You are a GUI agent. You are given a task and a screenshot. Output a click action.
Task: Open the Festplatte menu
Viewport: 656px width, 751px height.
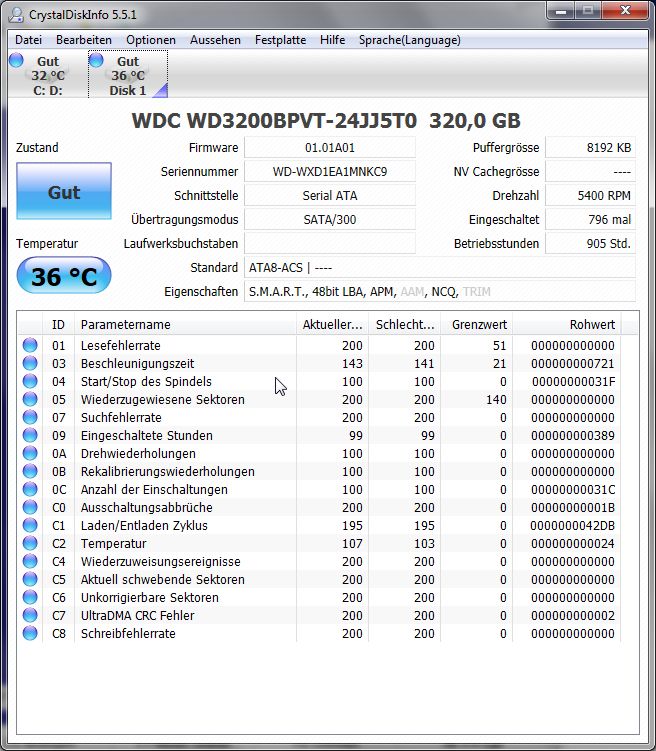point(280,40)
